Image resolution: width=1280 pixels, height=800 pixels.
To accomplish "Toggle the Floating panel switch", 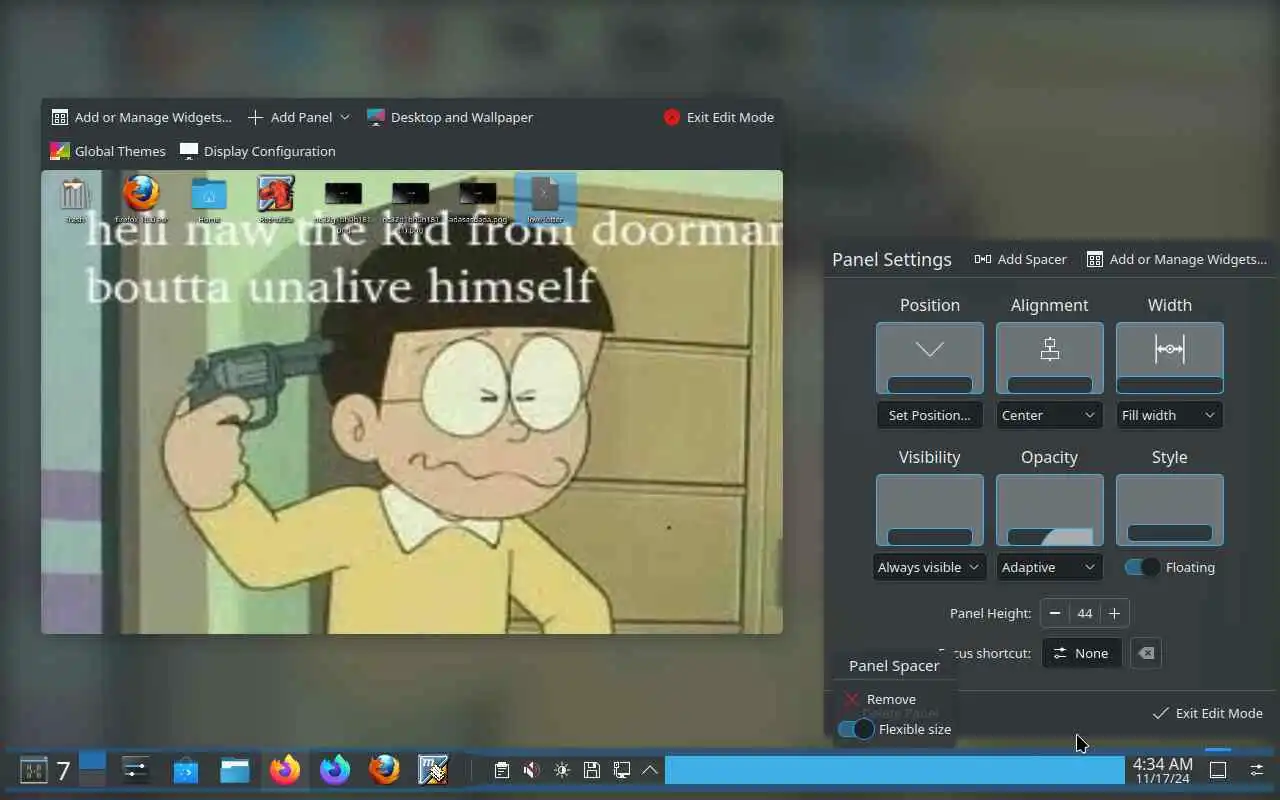I will [1142, 567].
